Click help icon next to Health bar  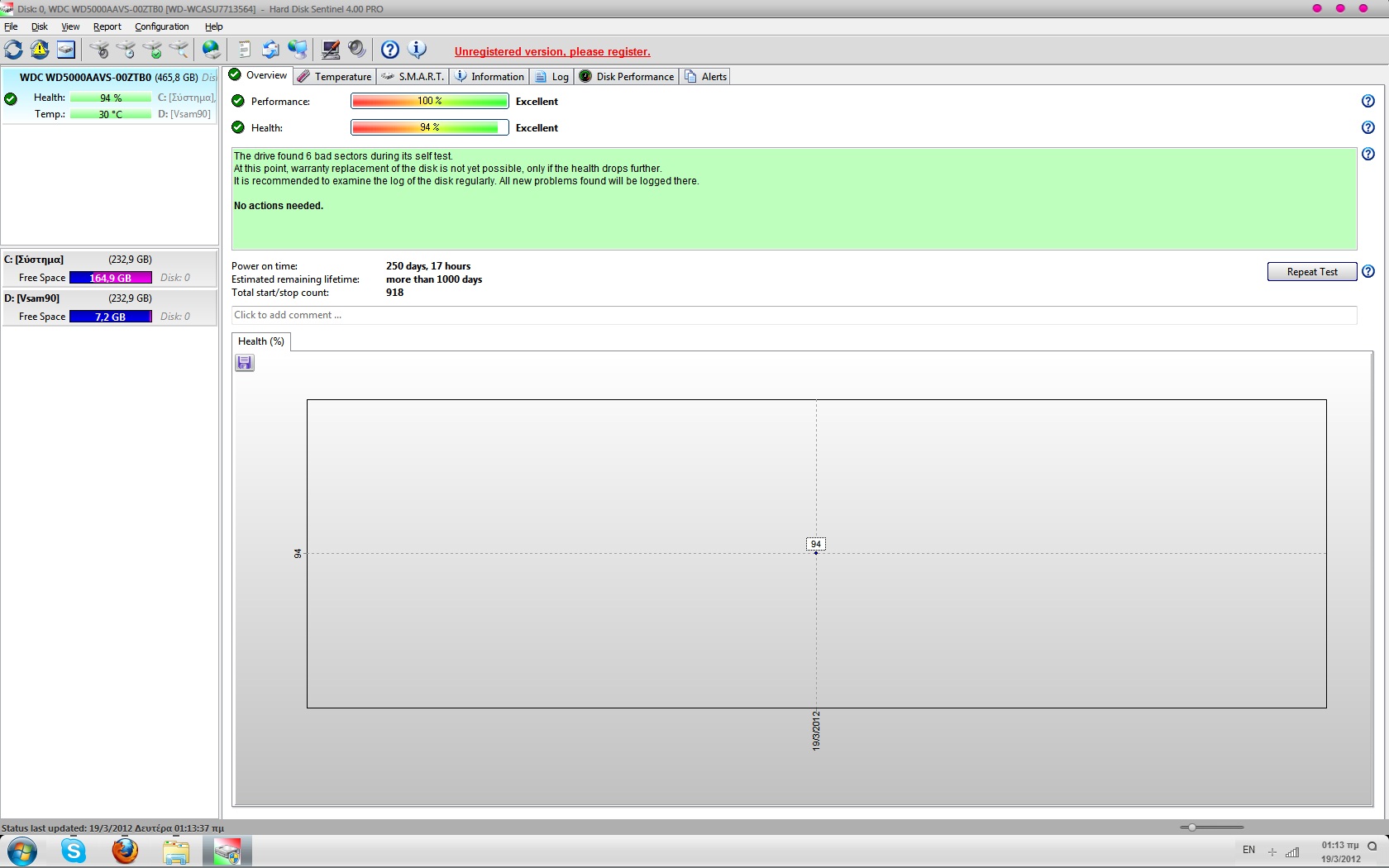point(1368,127)
